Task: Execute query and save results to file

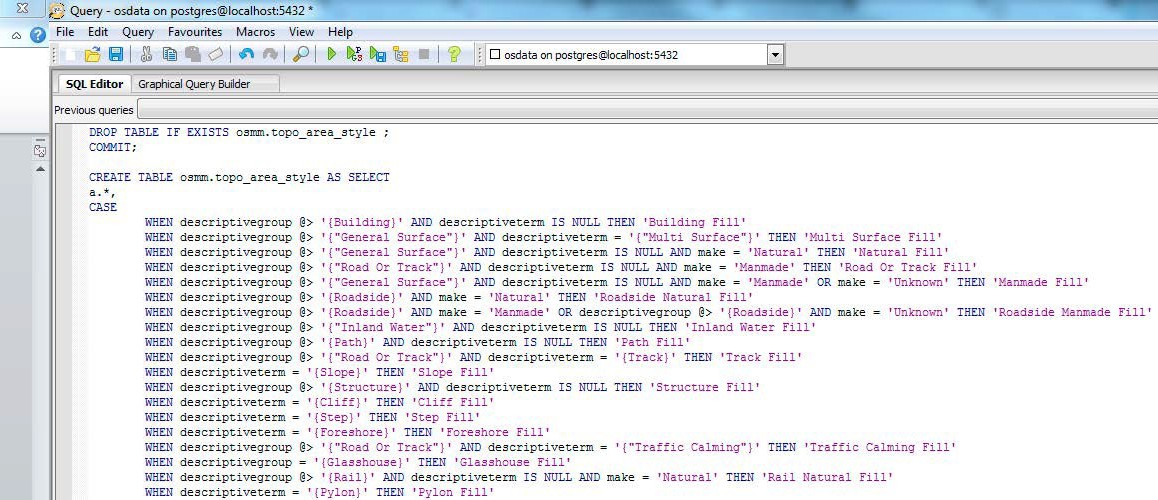Action: [x=377, y=54]
